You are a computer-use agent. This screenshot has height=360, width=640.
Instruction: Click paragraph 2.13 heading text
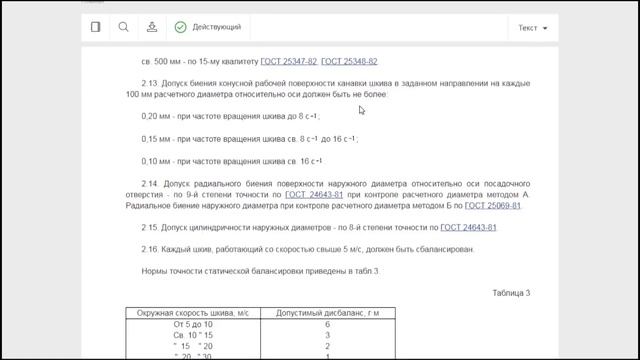(328, 89)
